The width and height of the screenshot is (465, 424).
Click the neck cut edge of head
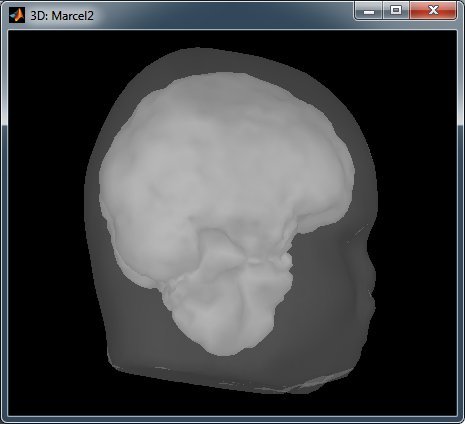[233, 380]
